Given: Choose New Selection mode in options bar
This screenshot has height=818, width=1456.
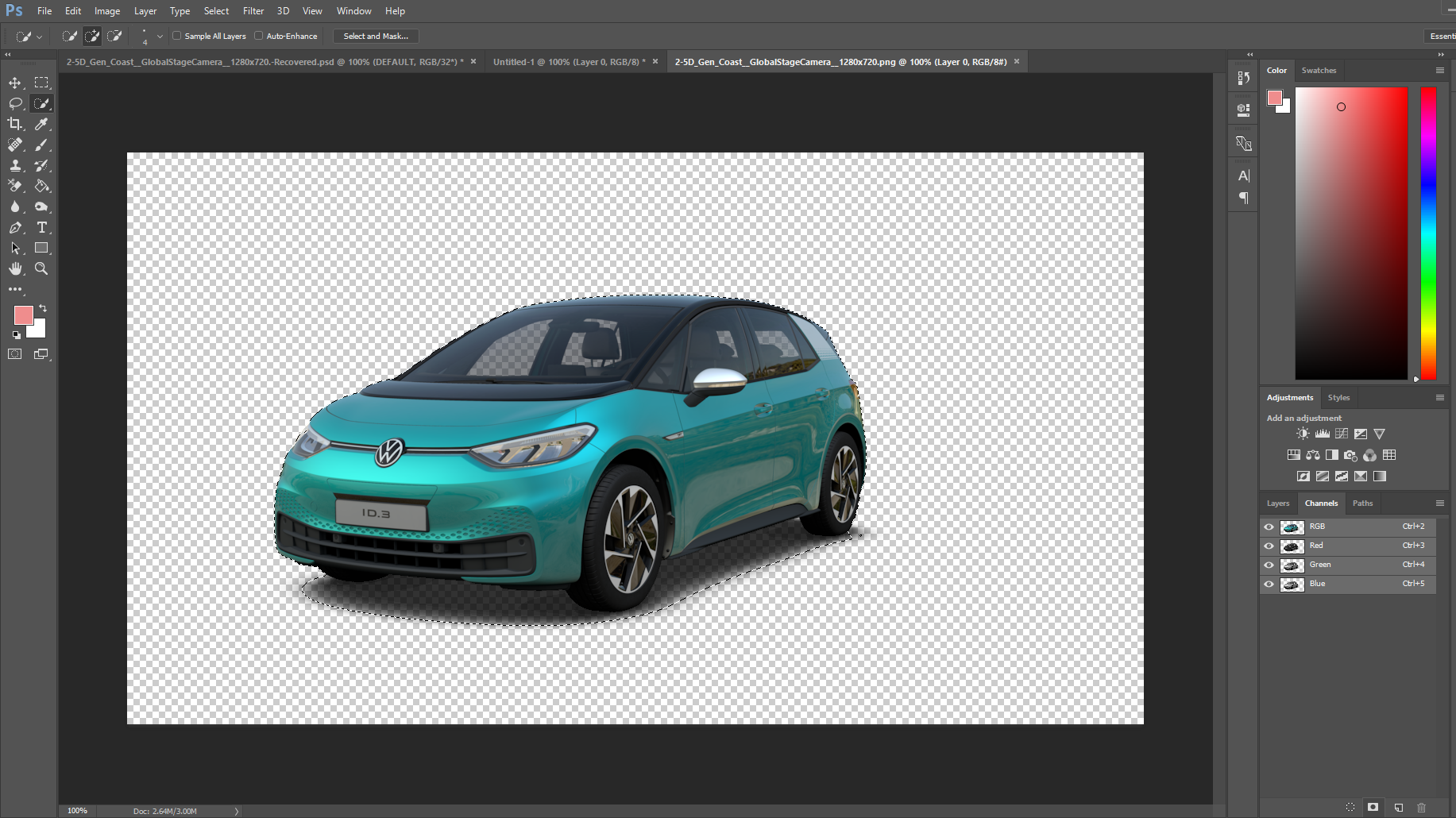Looking at the screenshot, I should (70, 36).
